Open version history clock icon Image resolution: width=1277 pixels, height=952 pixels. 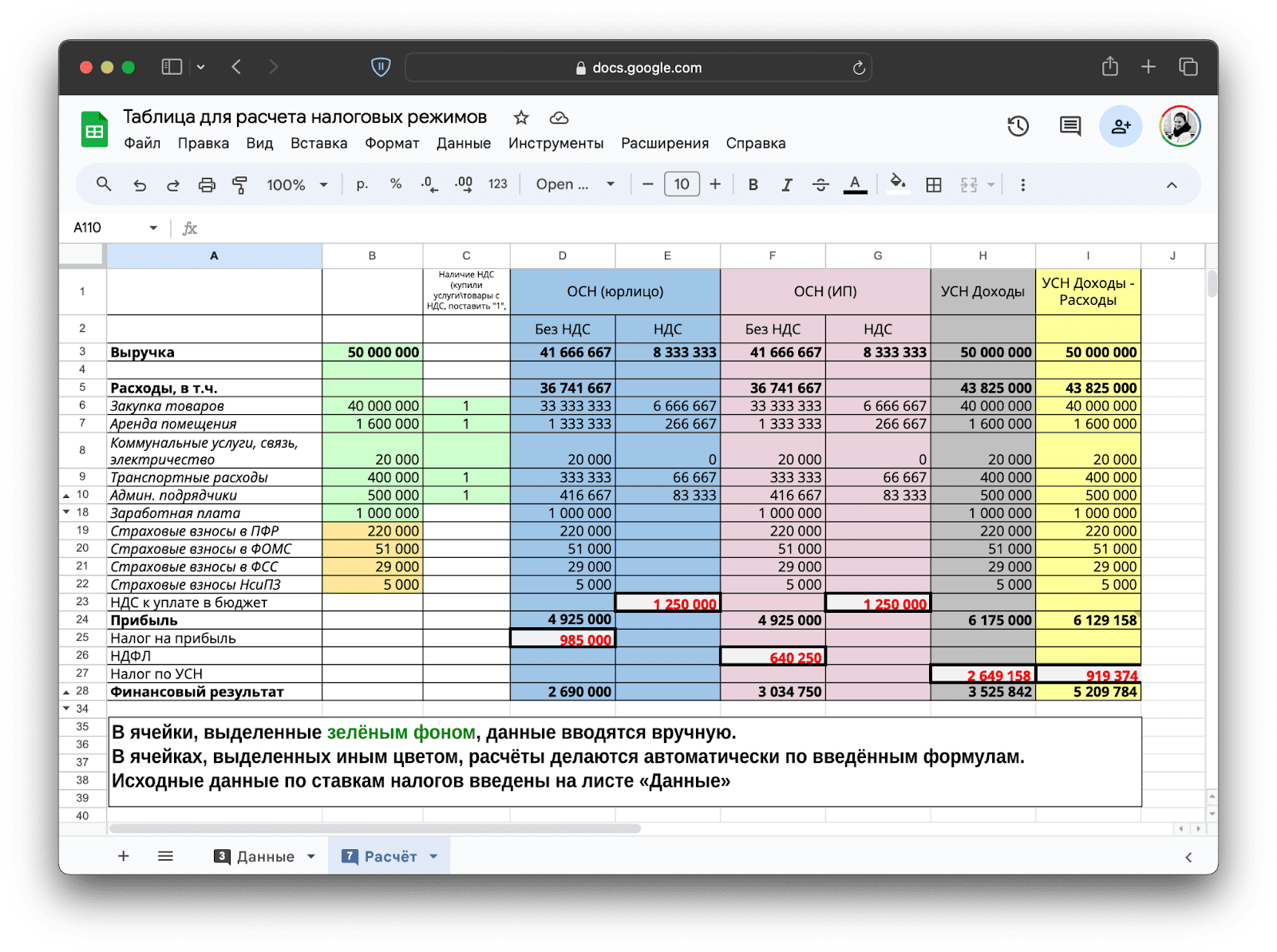[x=1018, y=126]
